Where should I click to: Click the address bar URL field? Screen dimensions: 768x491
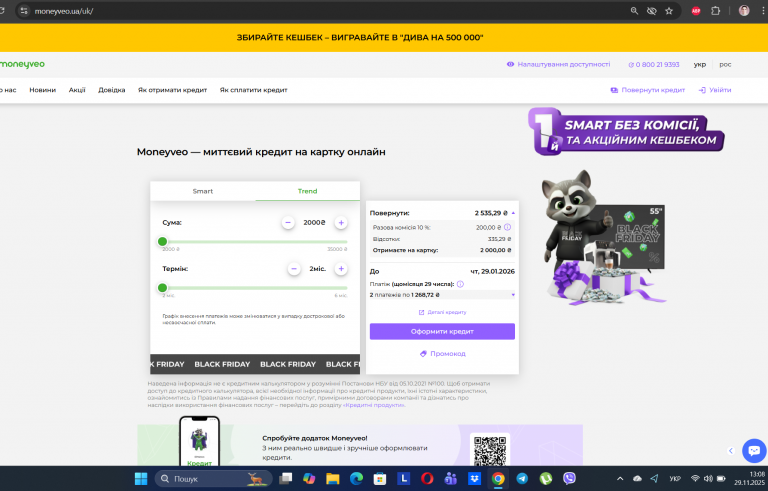pos(323,11)
